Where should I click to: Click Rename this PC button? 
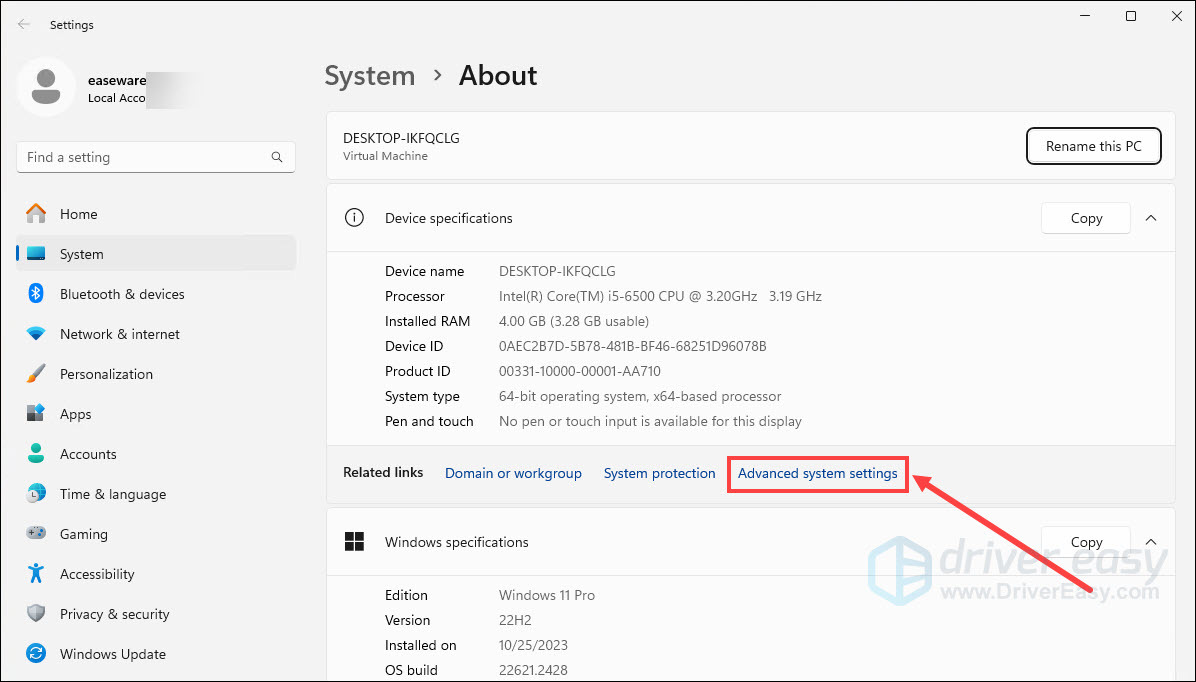pos(1093,146)
